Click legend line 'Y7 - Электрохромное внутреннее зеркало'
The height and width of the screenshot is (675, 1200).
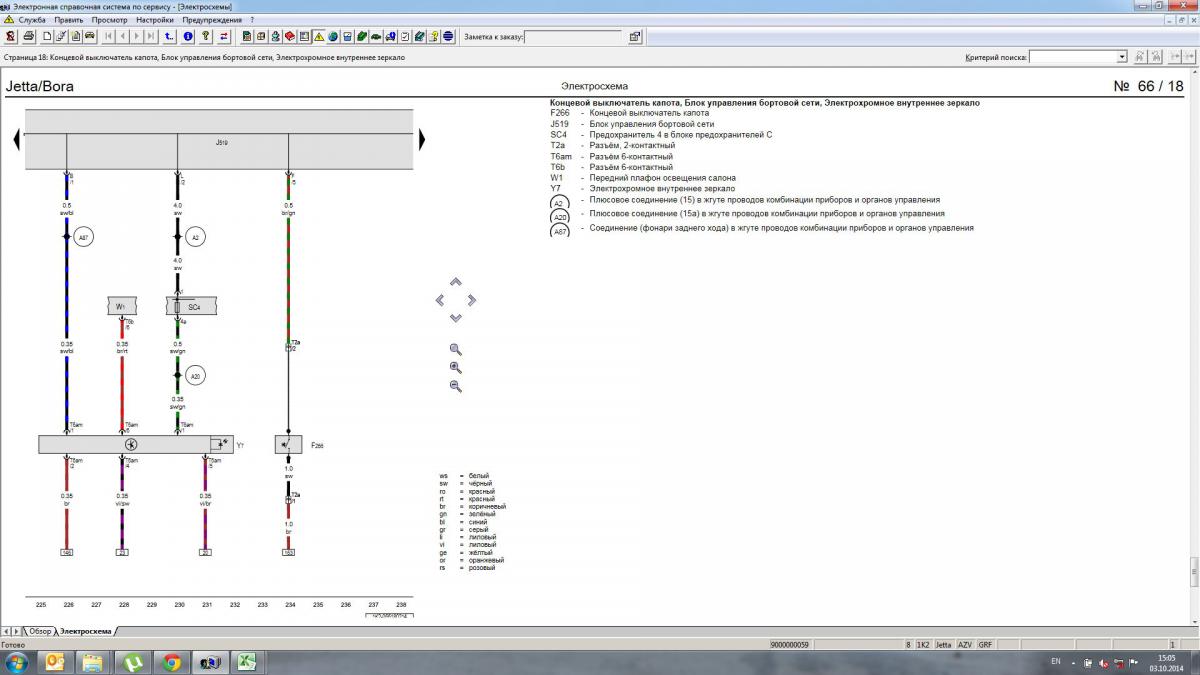click(642, 188)
